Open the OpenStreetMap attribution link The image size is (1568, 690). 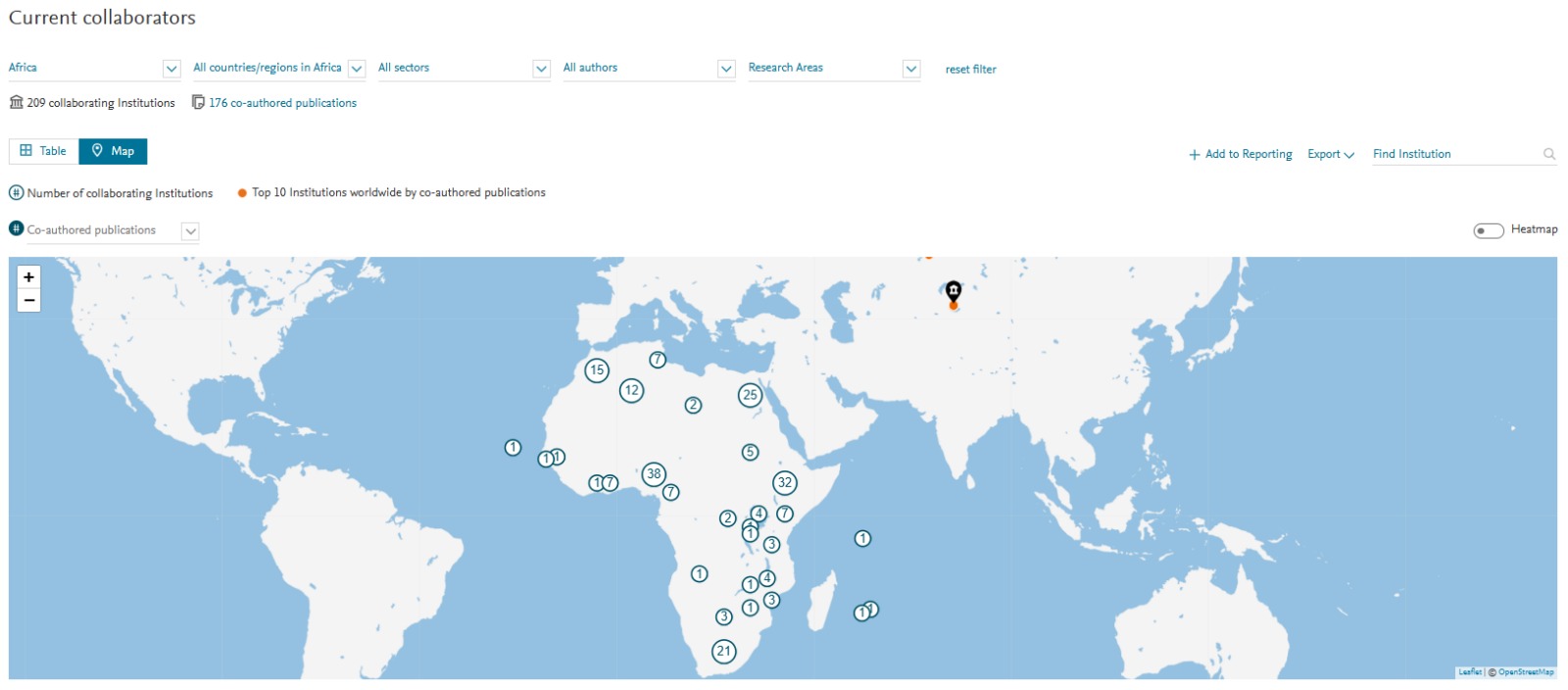[x=1526, y=672]
